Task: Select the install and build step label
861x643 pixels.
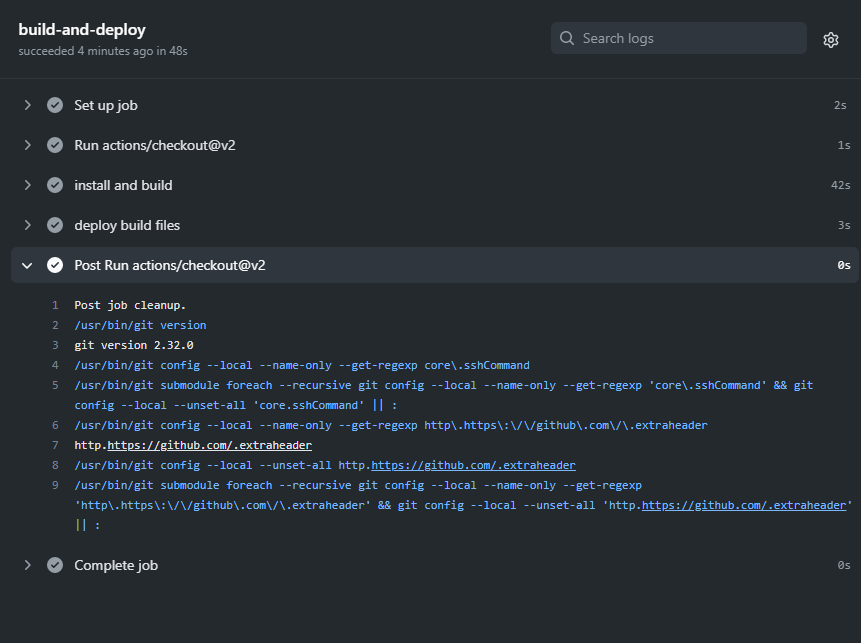Action: pos(123,185)
